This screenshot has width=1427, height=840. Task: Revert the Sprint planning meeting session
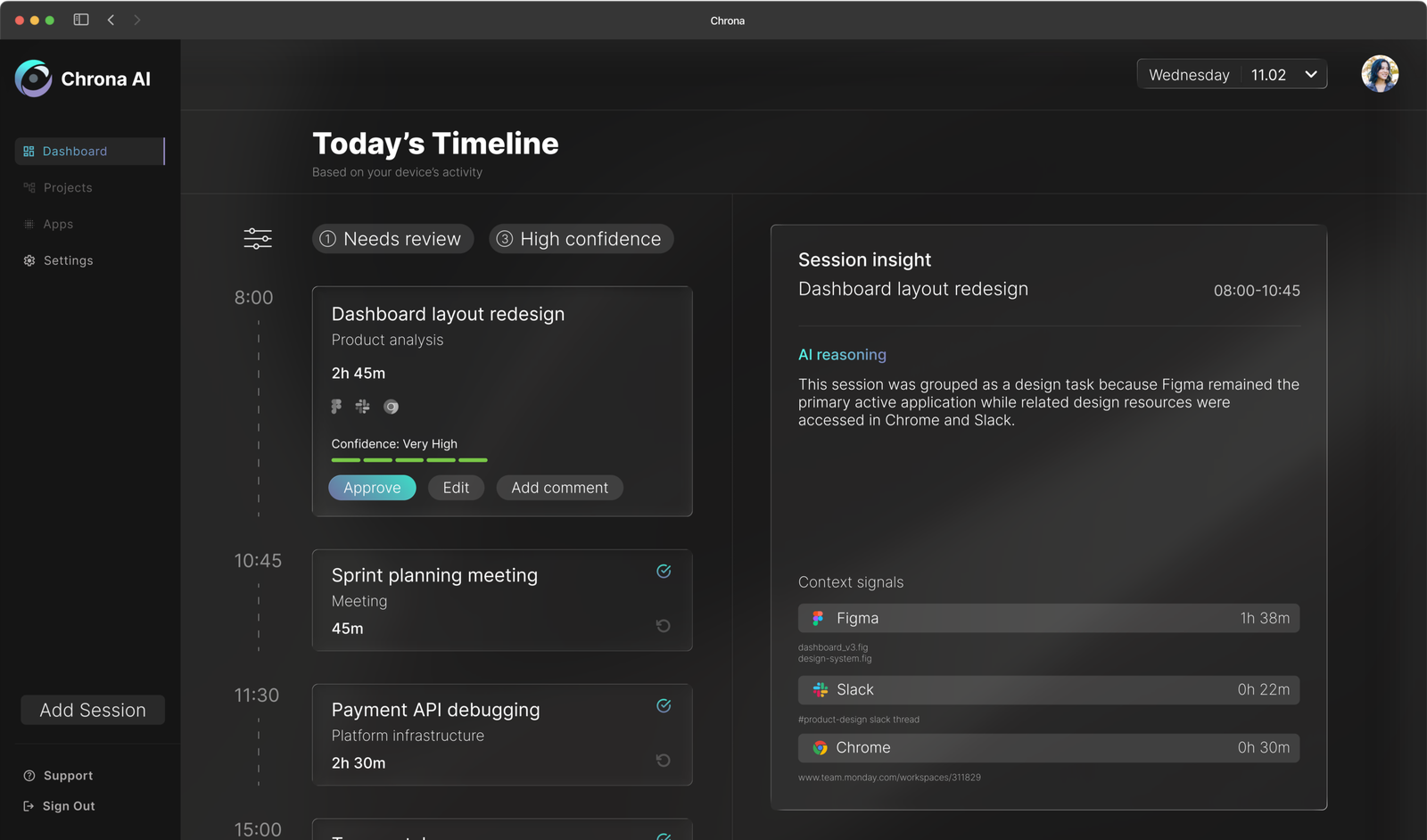[x=663, y=626]
